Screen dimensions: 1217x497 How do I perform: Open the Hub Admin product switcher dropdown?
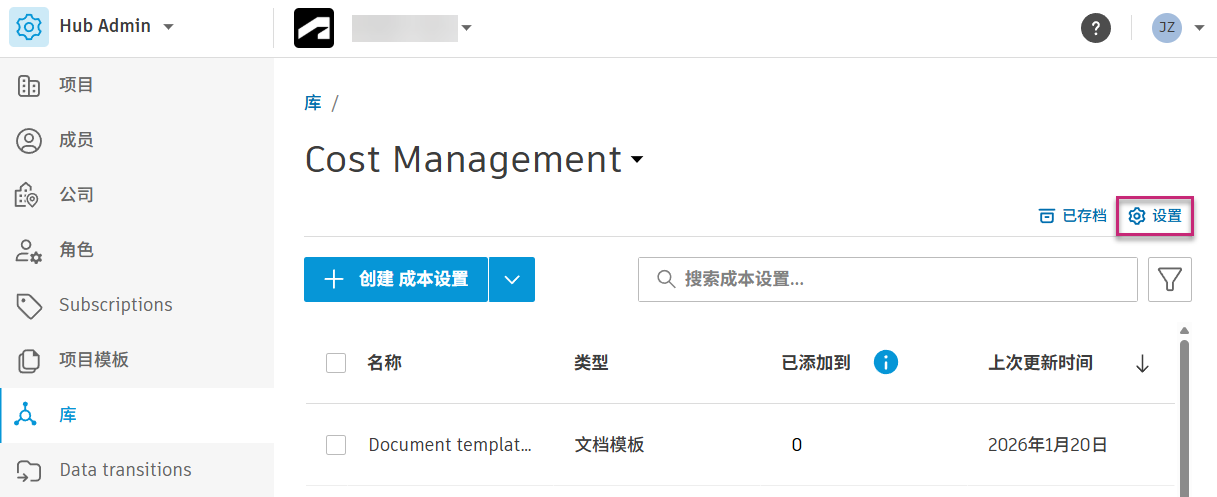point(168,27)
